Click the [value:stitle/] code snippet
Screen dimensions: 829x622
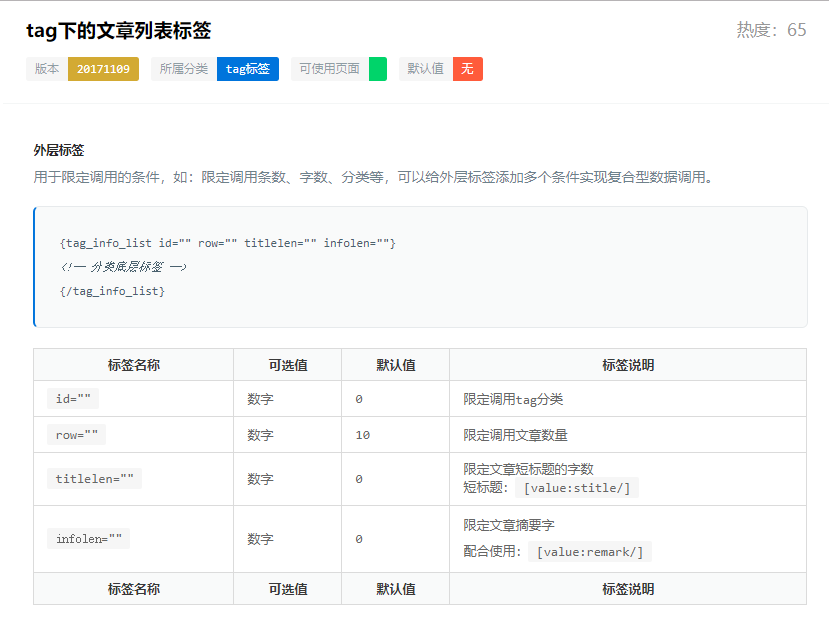576,488
